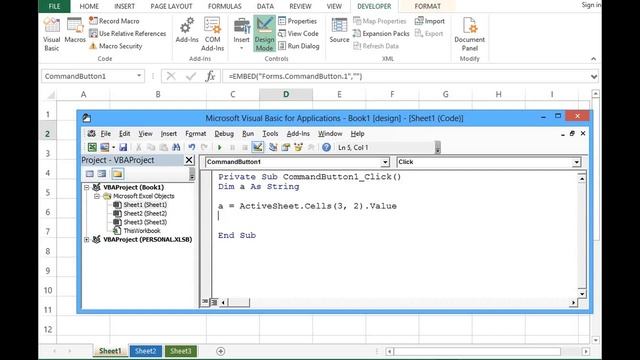Image resolution: width=640 pixels, height=360 pixels.
Task: Click View Microsoft Excel icon in VBA toolbar
Action: click(92, 147)
